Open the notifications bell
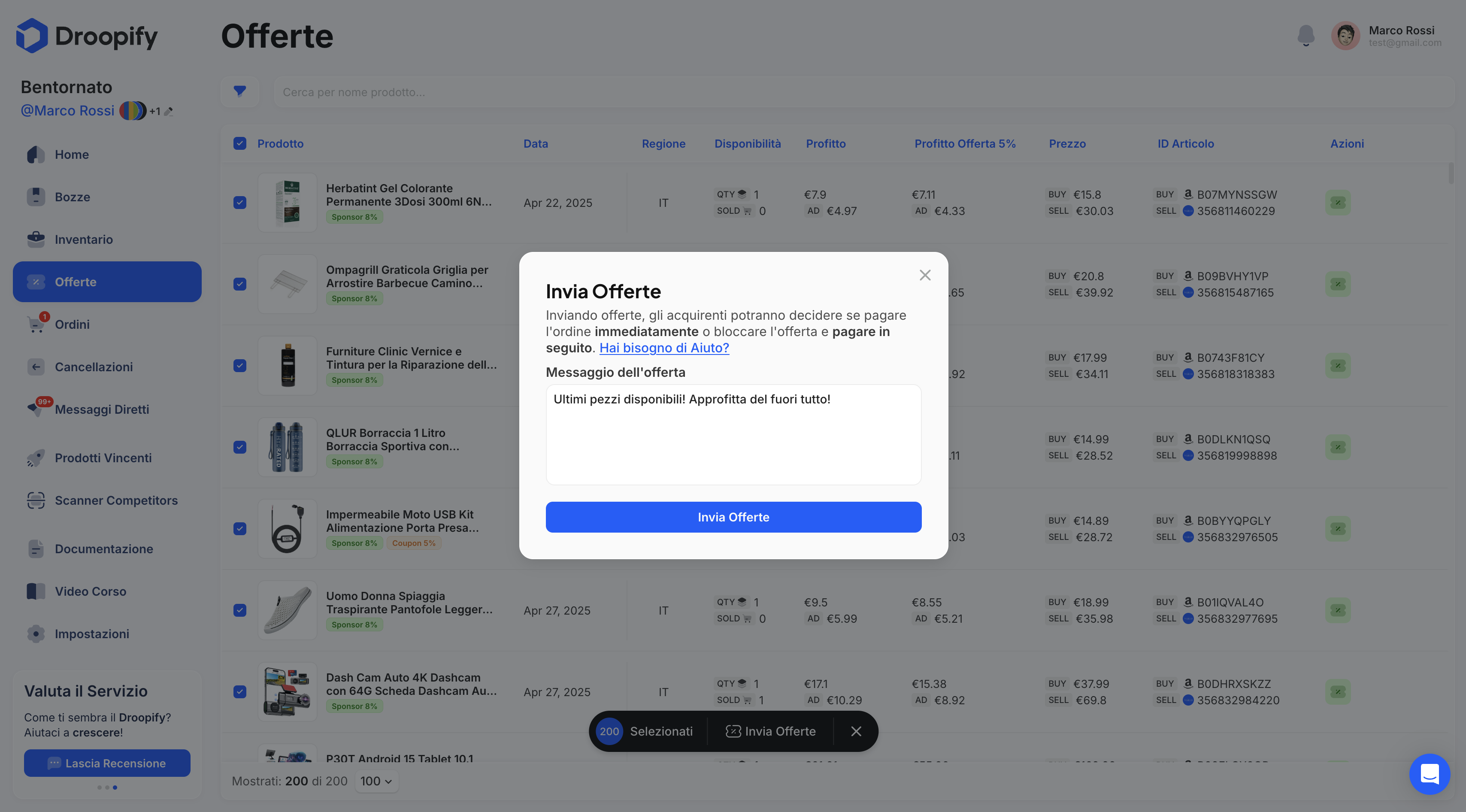This screenshot has width=1466, height=812. coord(1305,35)
